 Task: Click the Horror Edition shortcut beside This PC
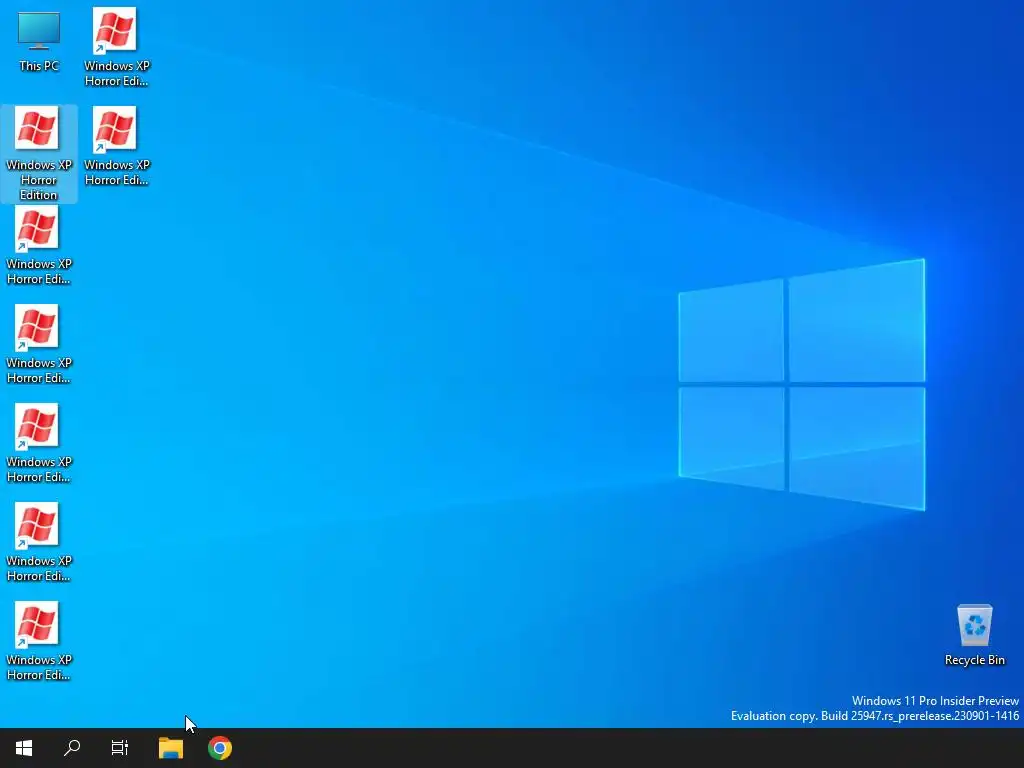pyautogui.click(x=116, y=47)
